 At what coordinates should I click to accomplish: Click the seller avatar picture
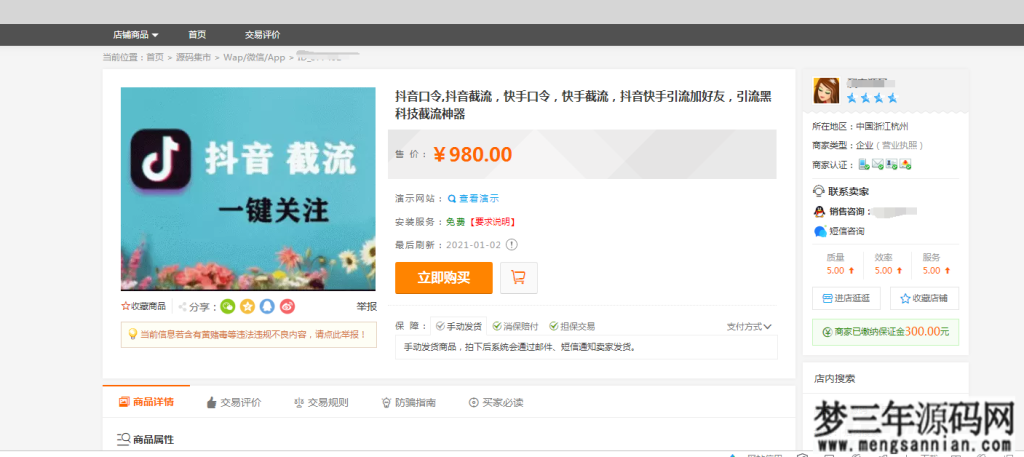tap(826, 91)
